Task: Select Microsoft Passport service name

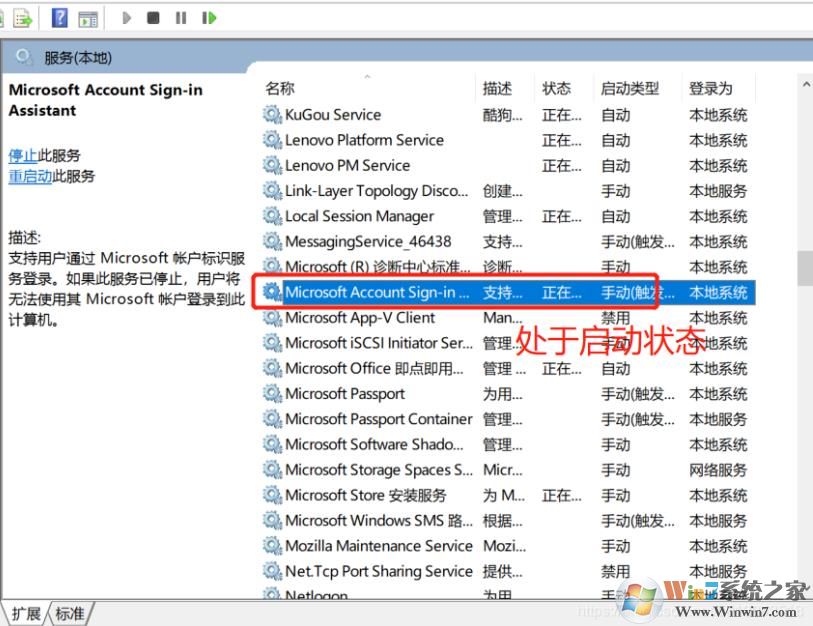Action: [345, 394]
